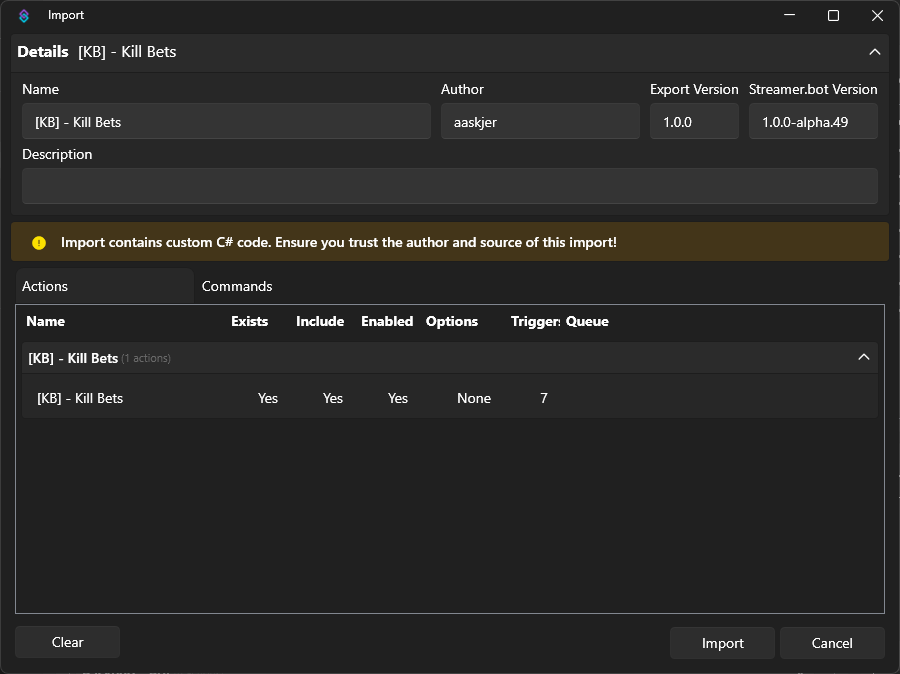Viewport: 900px width, 674px height.
Task: Click the Import button
Action: tap(722, 643)
